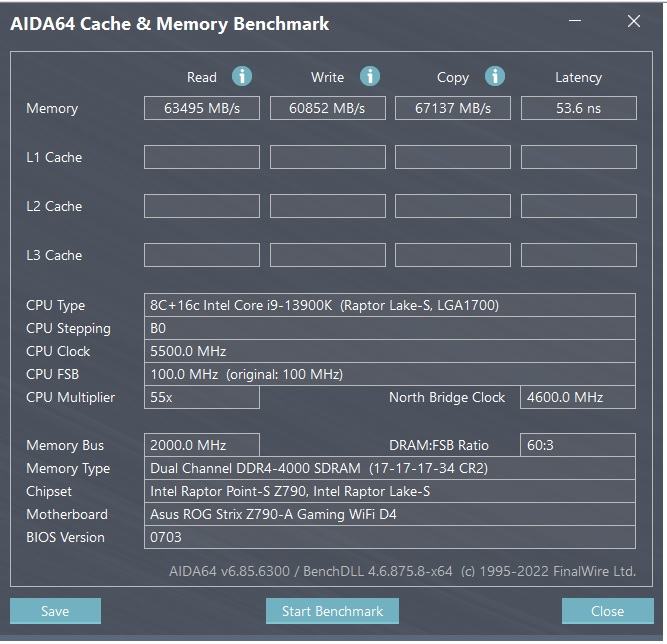Screen dimensions: 667x644
Task: Click the Write column header
Action: pyautogui.click(x=327, y=77)
